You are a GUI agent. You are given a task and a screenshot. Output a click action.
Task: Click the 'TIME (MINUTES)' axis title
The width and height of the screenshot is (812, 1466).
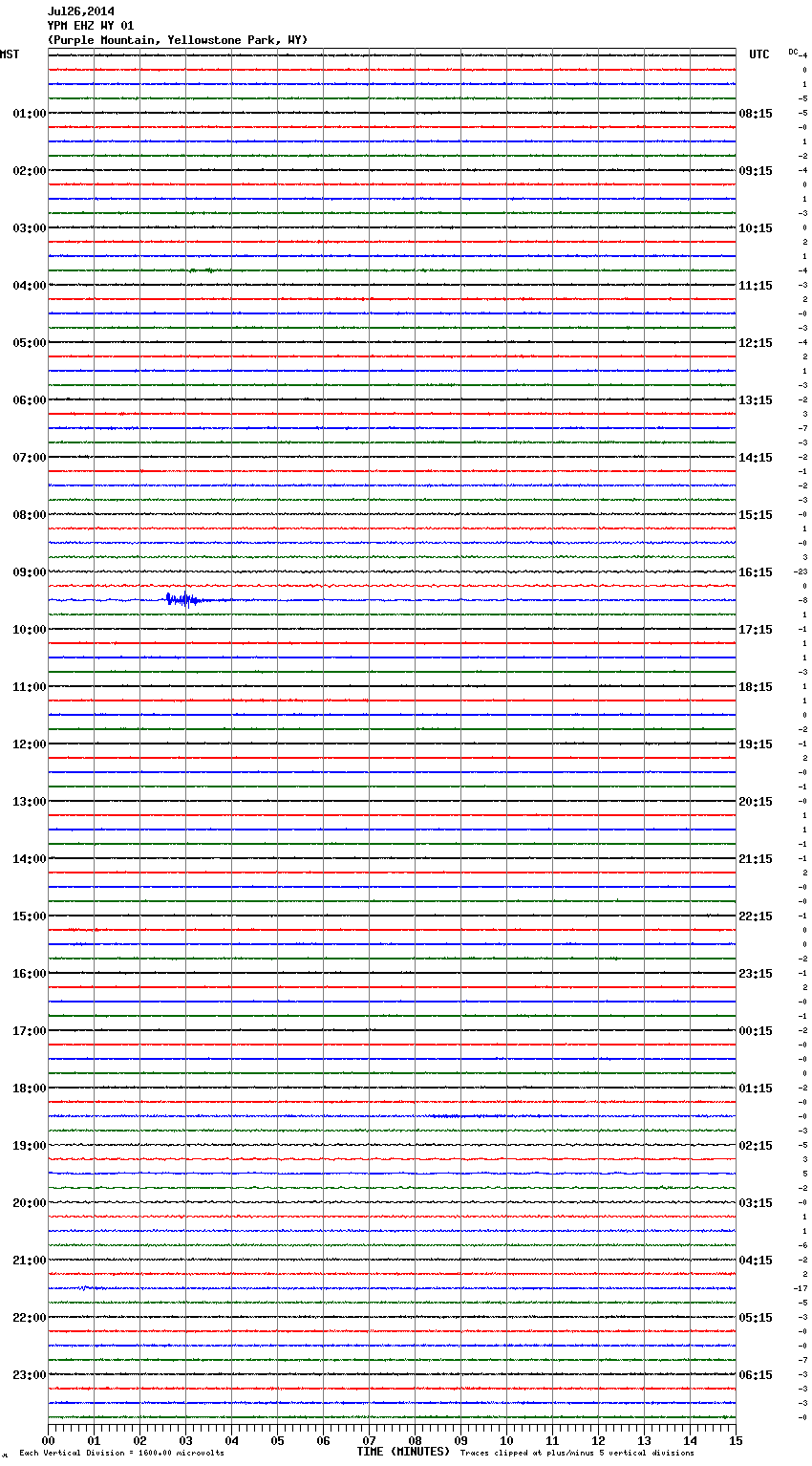[x=403, y=1452]
